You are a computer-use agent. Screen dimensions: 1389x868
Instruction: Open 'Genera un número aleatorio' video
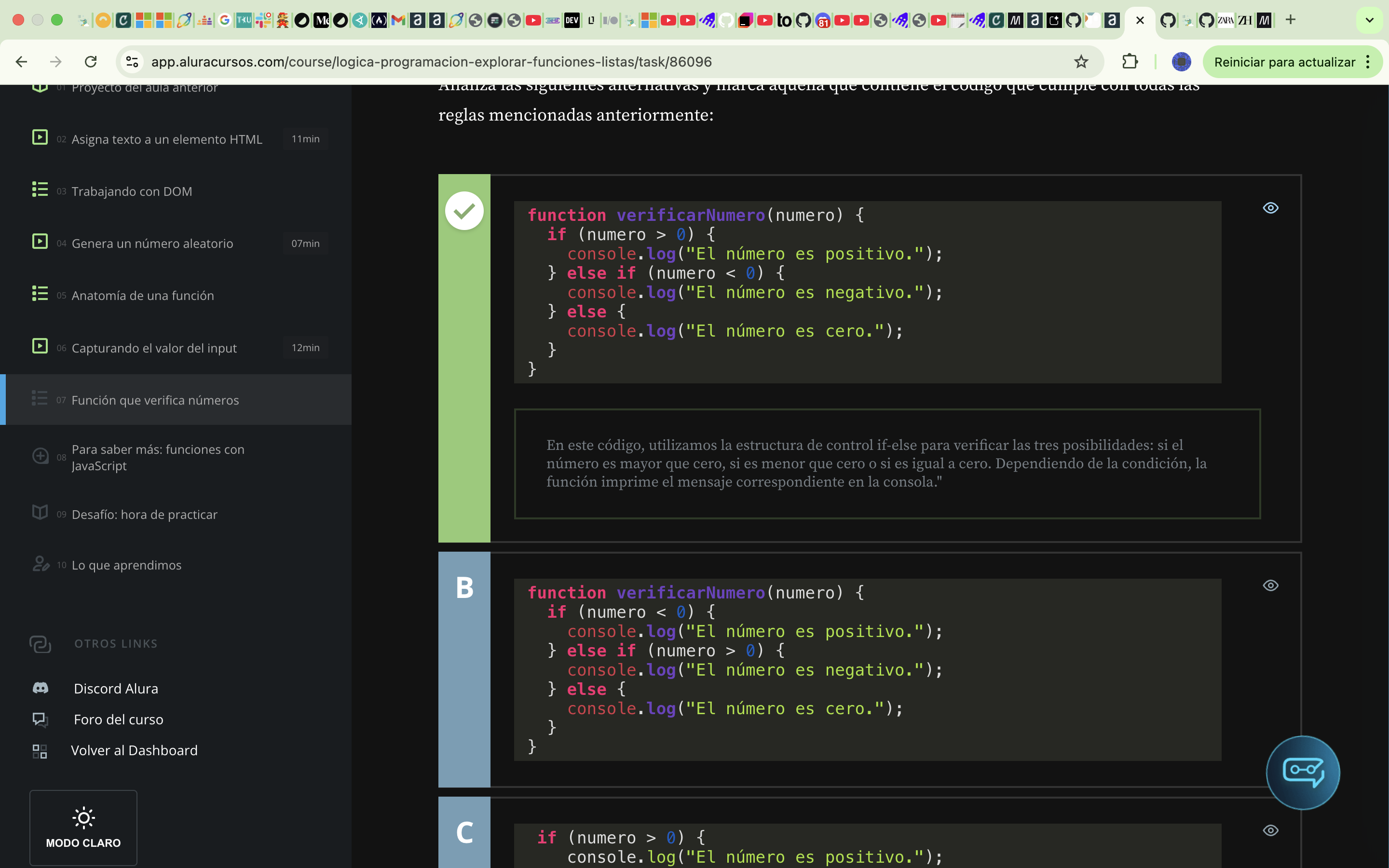click(x=152, y=244)
